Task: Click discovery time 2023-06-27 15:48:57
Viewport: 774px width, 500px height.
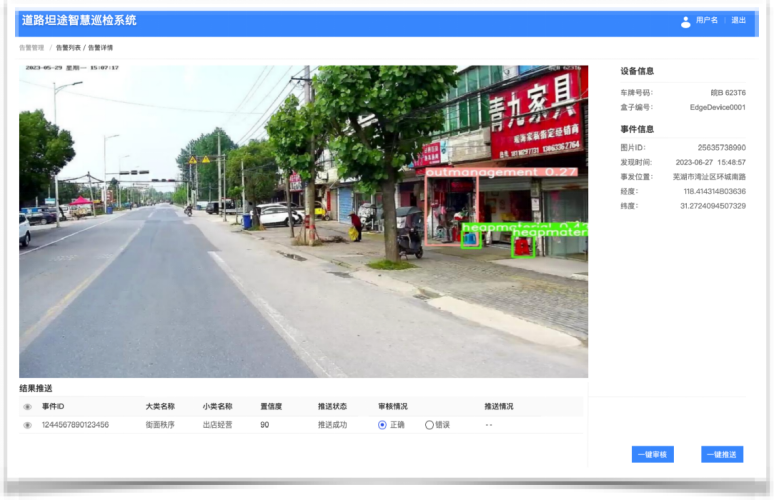Action: point(711,162)
